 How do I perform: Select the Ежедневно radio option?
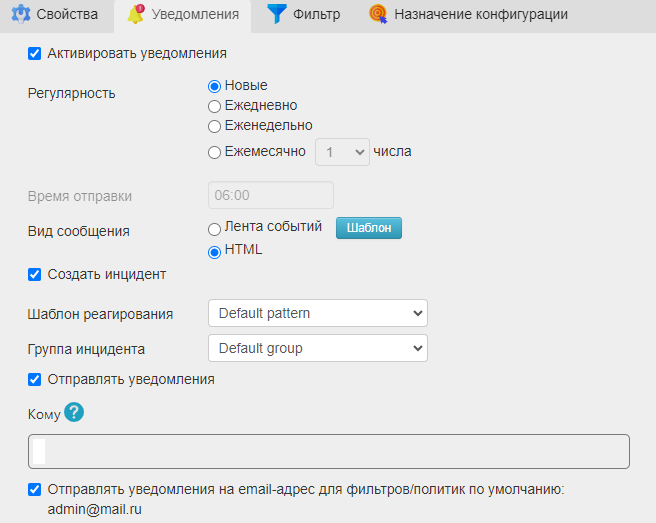(214, 106)
